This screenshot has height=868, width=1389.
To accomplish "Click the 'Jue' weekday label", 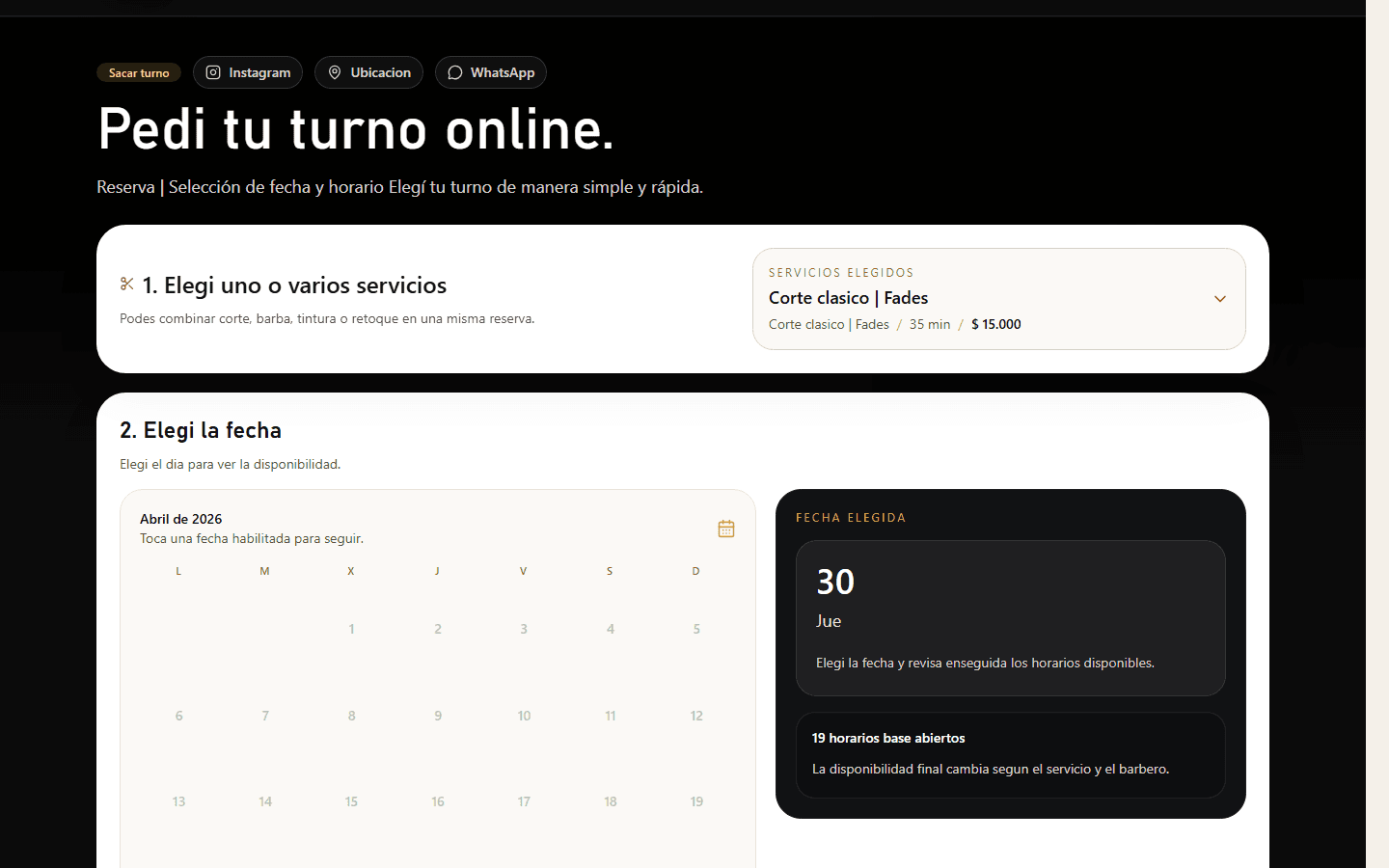I will (x=829, y=621).
